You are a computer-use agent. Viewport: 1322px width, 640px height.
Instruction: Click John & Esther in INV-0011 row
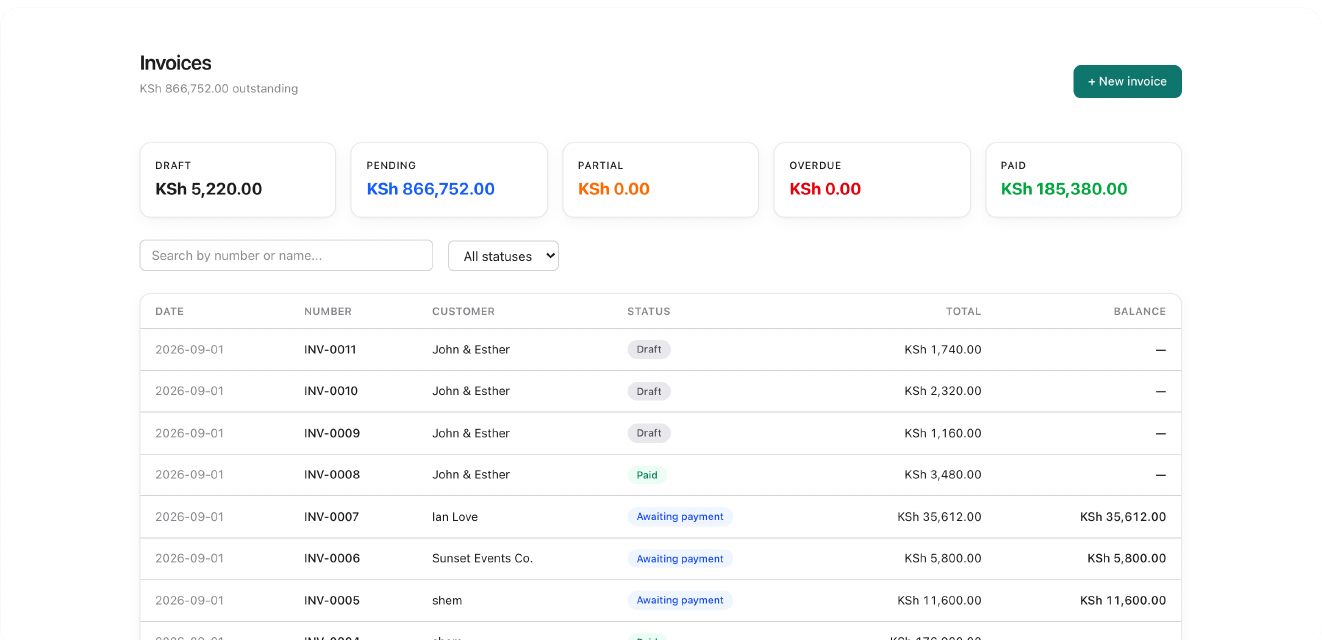point(471,350)
